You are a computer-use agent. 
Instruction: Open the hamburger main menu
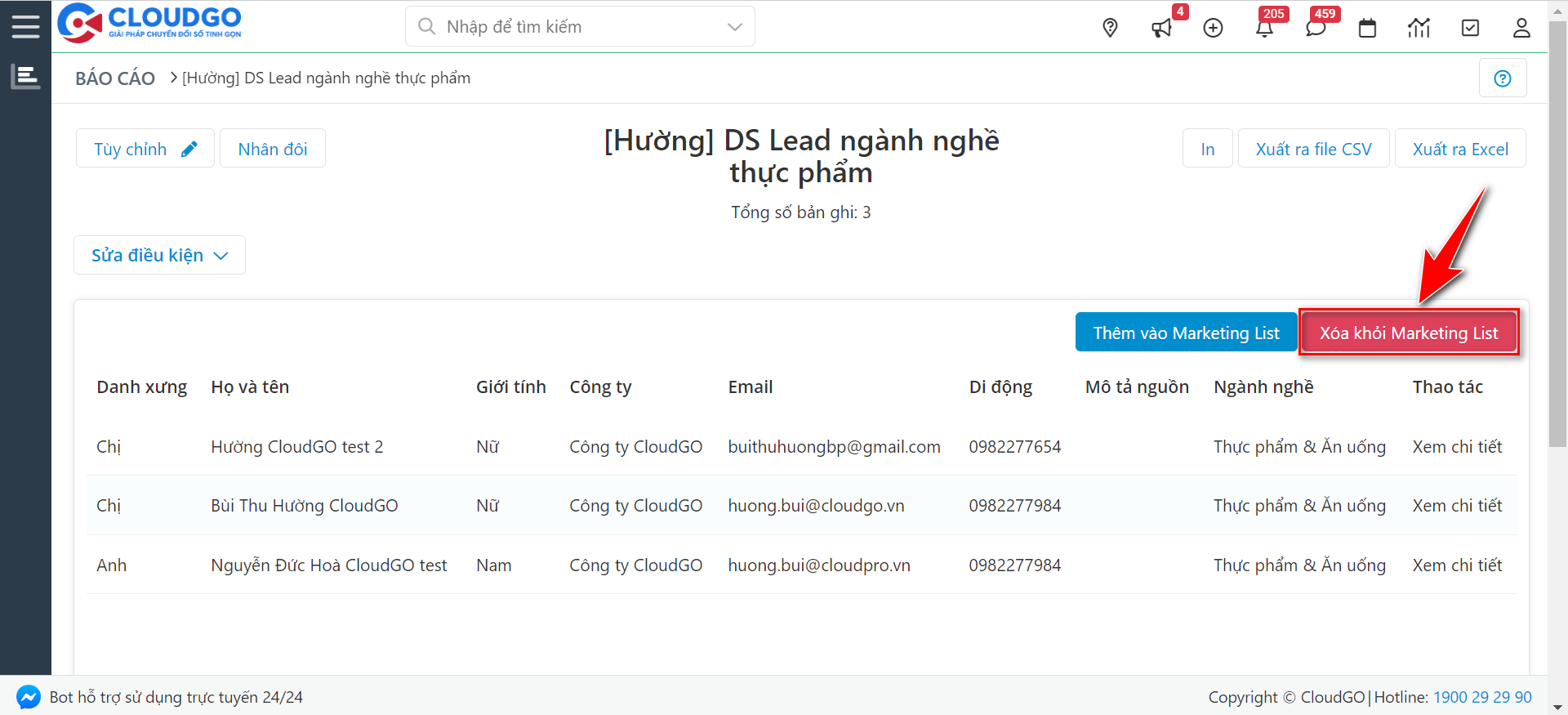click(x=25, y=26)
